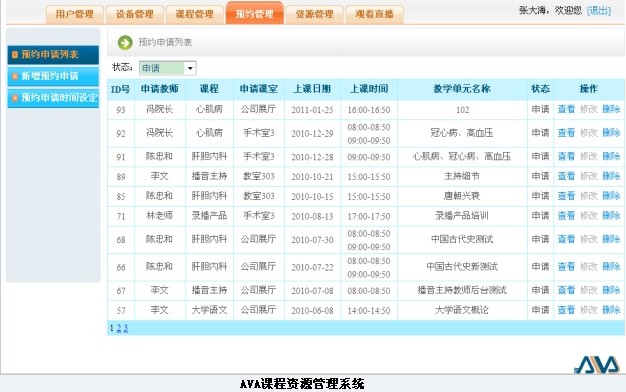
Task: Open 预约申请时间设定 in the sidebar
Action: [53, 98]
